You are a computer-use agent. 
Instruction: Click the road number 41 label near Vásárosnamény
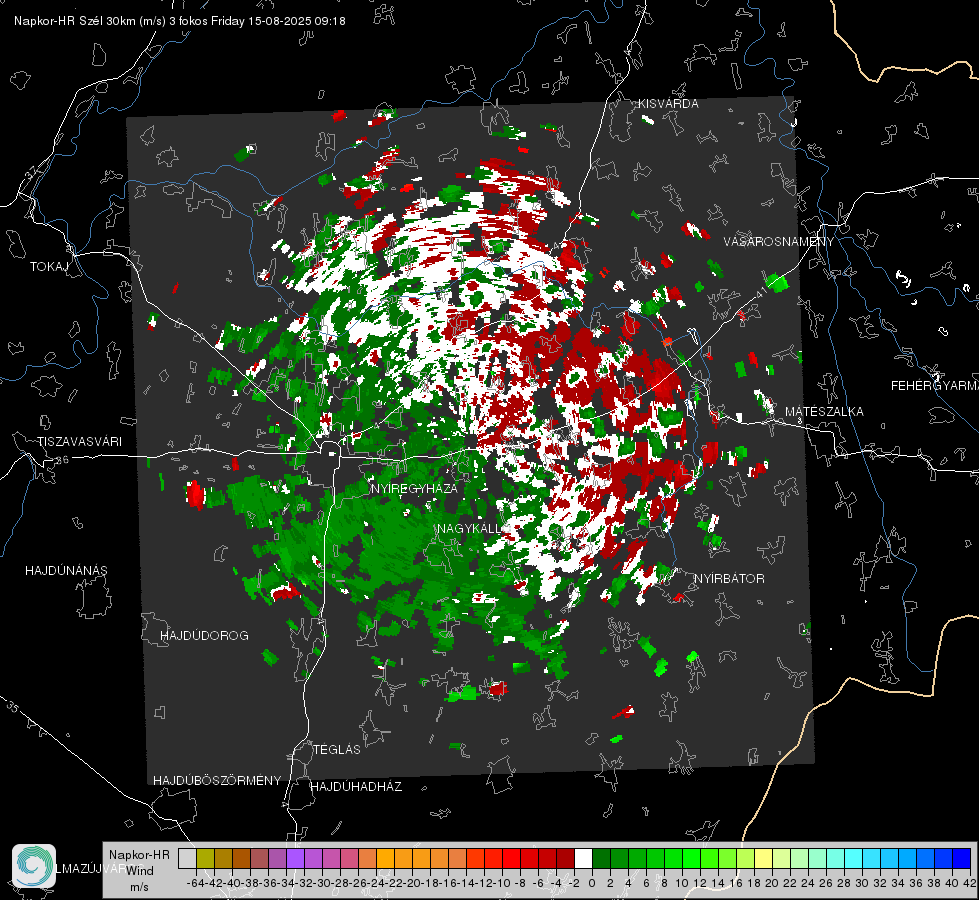(x=760, y=294)
